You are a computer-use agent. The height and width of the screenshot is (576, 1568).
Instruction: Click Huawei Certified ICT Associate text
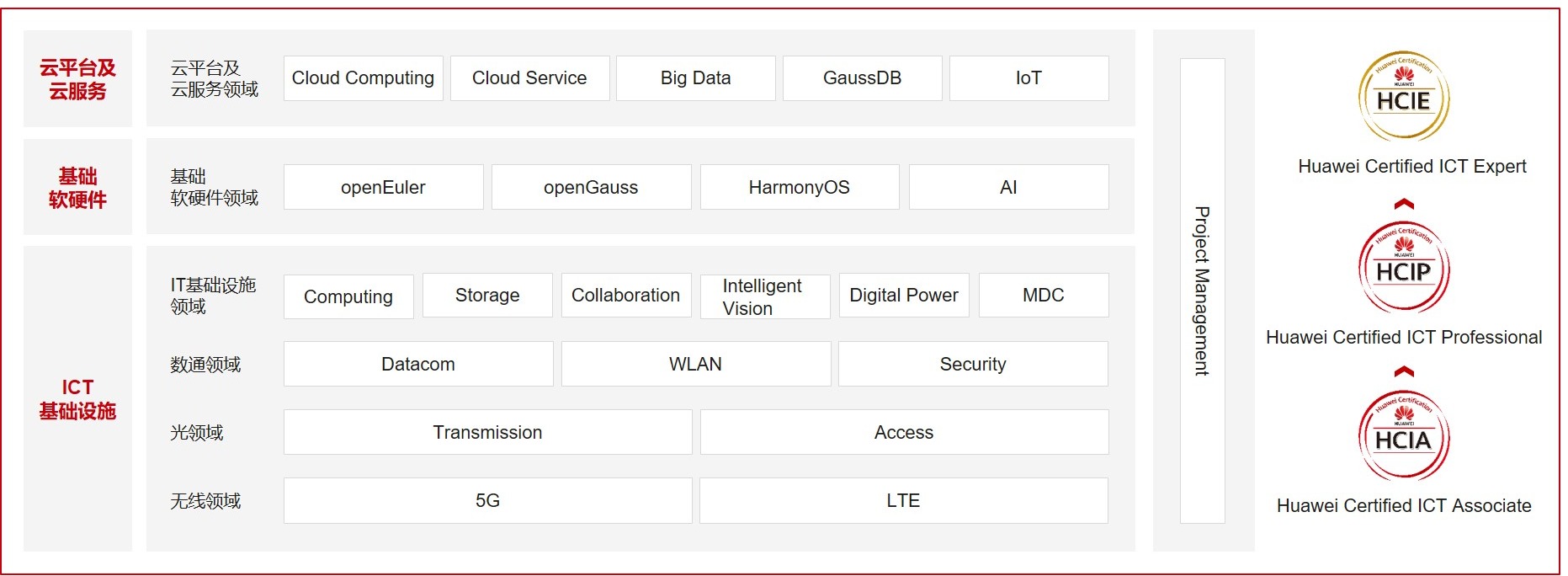1404,506
